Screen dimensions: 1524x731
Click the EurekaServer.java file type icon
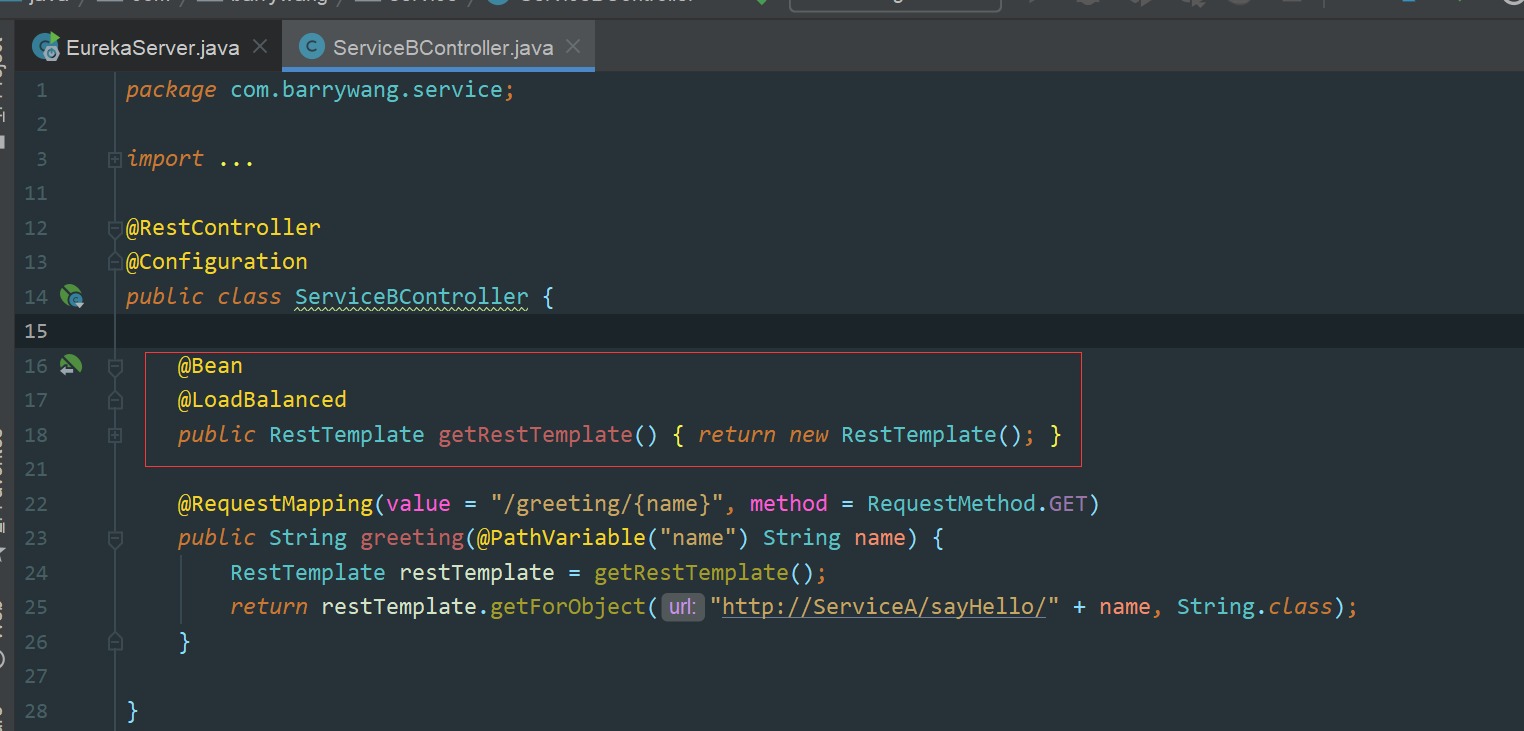46,46
